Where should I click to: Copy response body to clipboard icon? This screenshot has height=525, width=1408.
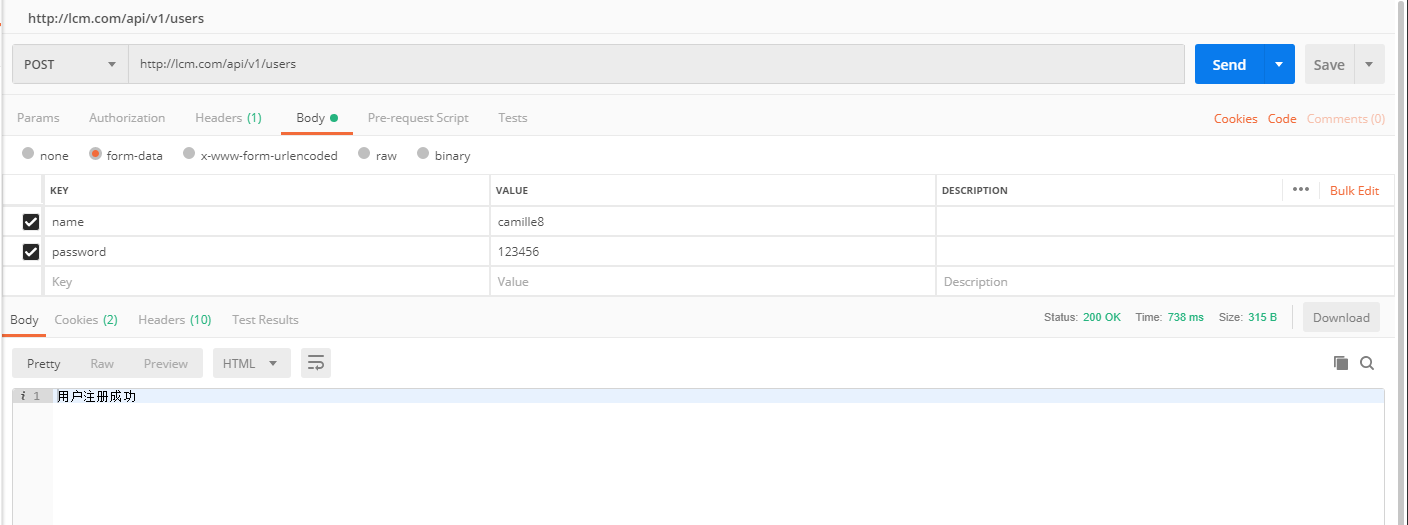(x=1341, y=363)
